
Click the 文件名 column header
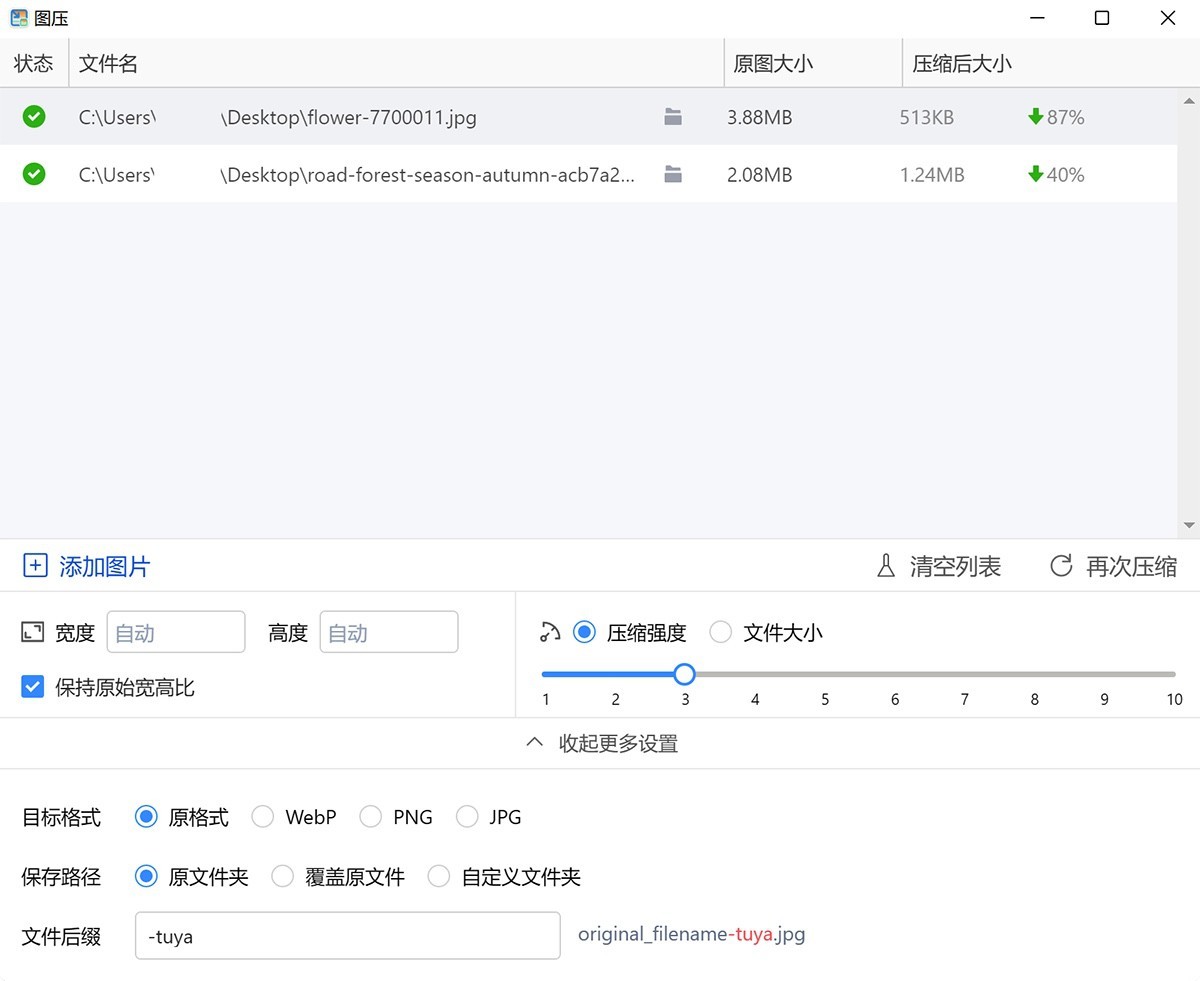click(x=108, y=62)
